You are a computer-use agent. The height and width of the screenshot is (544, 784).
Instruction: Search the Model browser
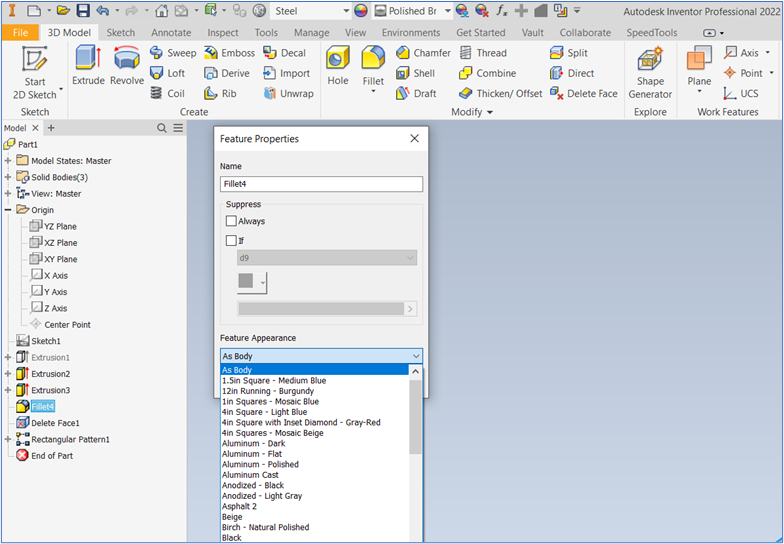pyautogui.click(x=162, y=128)
